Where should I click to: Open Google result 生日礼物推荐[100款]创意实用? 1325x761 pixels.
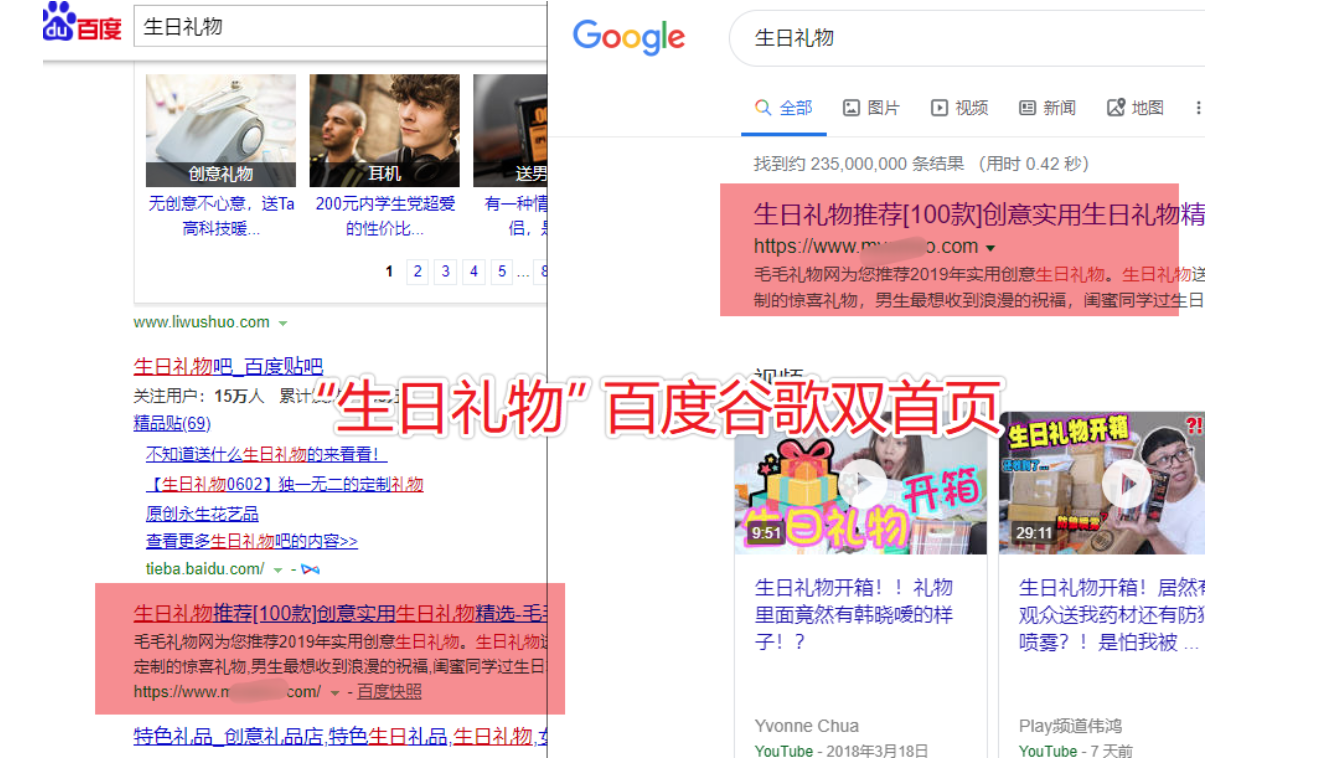(978, 213)
